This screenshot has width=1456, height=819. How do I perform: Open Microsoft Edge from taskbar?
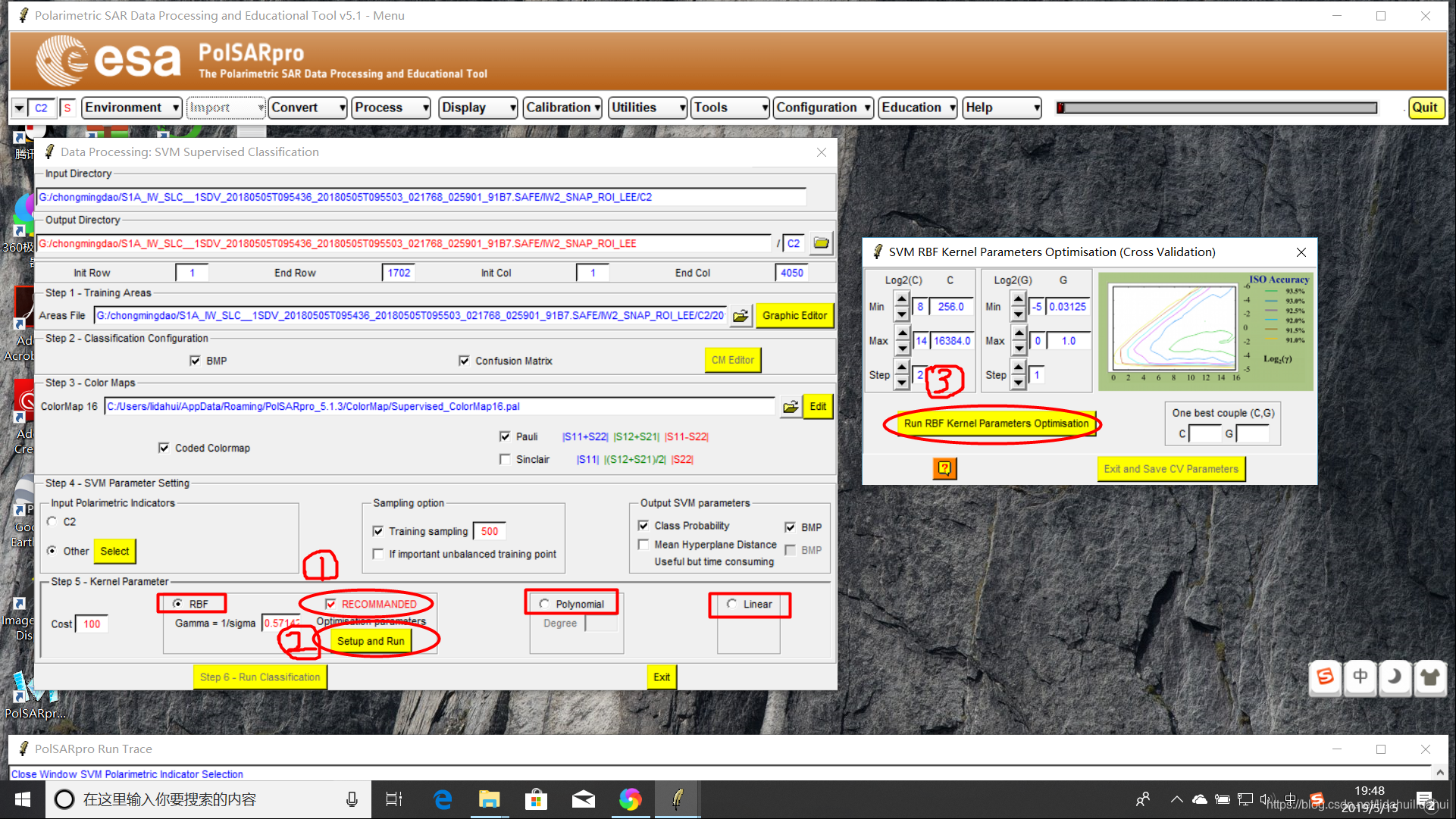pos(443,799)
